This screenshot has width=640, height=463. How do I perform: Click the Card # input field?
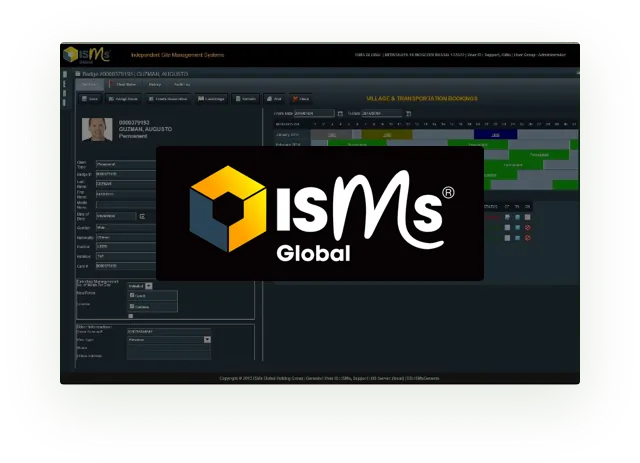pyautogui.click(x=126, y=266)
